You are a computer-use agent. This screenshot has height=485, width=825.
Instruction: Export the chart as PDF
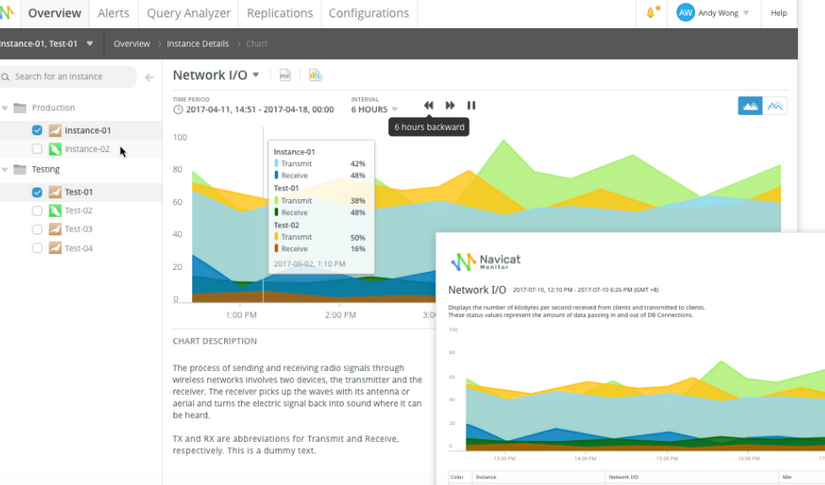tap(285, 75)
